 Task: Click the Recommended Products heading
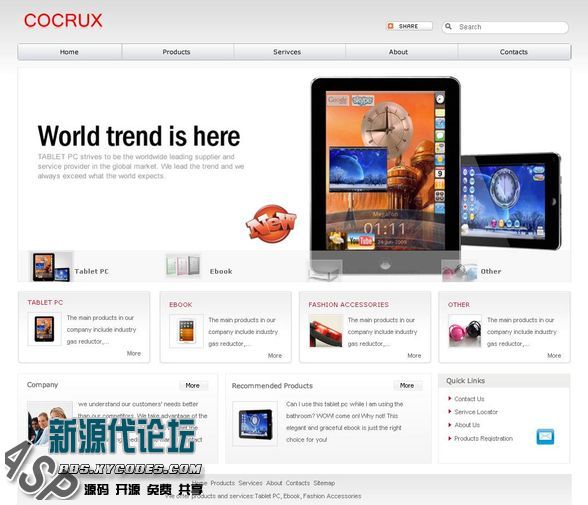[272, 386]
